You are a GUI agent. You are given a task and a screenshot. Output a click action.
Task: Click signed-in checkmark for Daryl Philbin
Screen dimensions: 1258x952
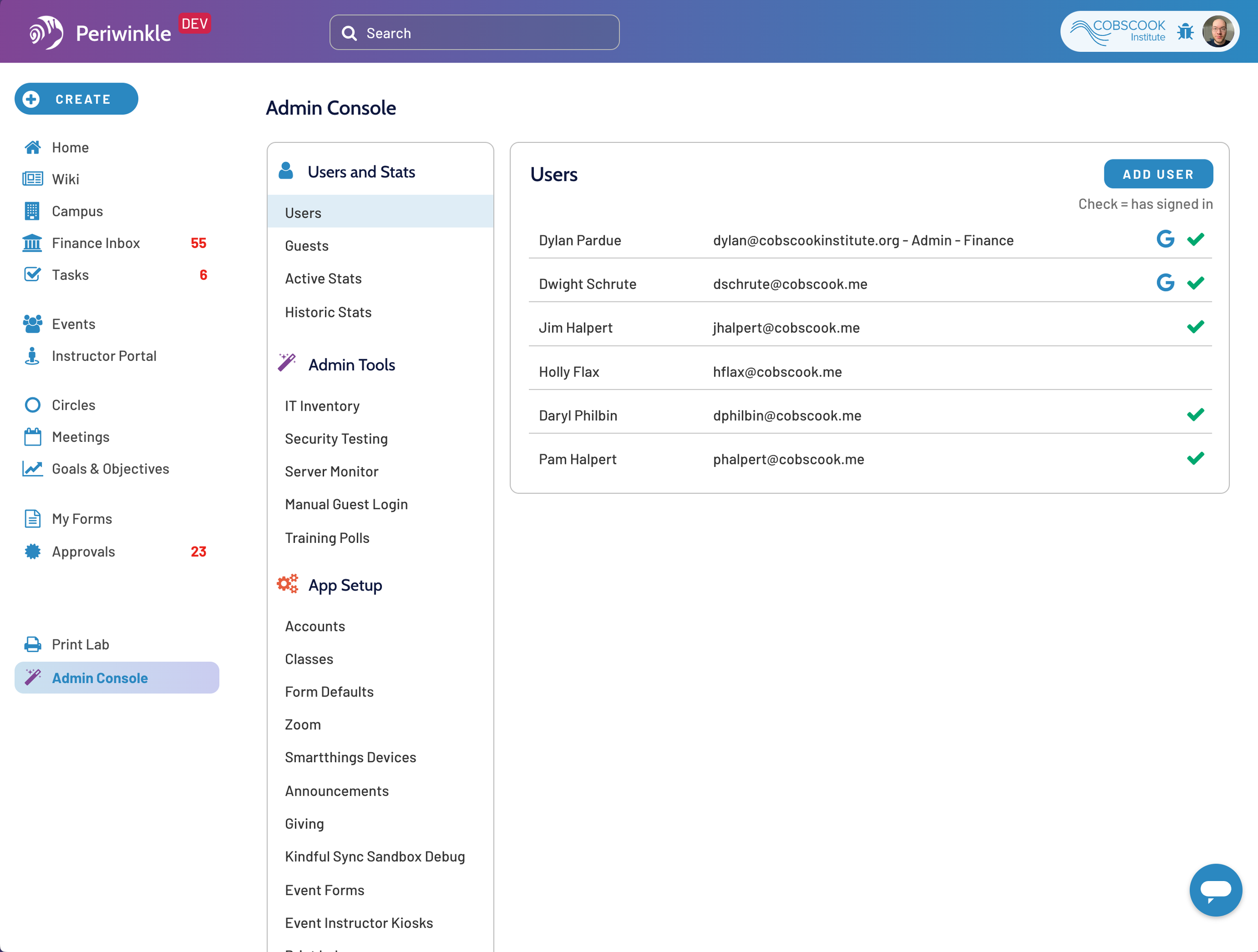coord(1196,415)
